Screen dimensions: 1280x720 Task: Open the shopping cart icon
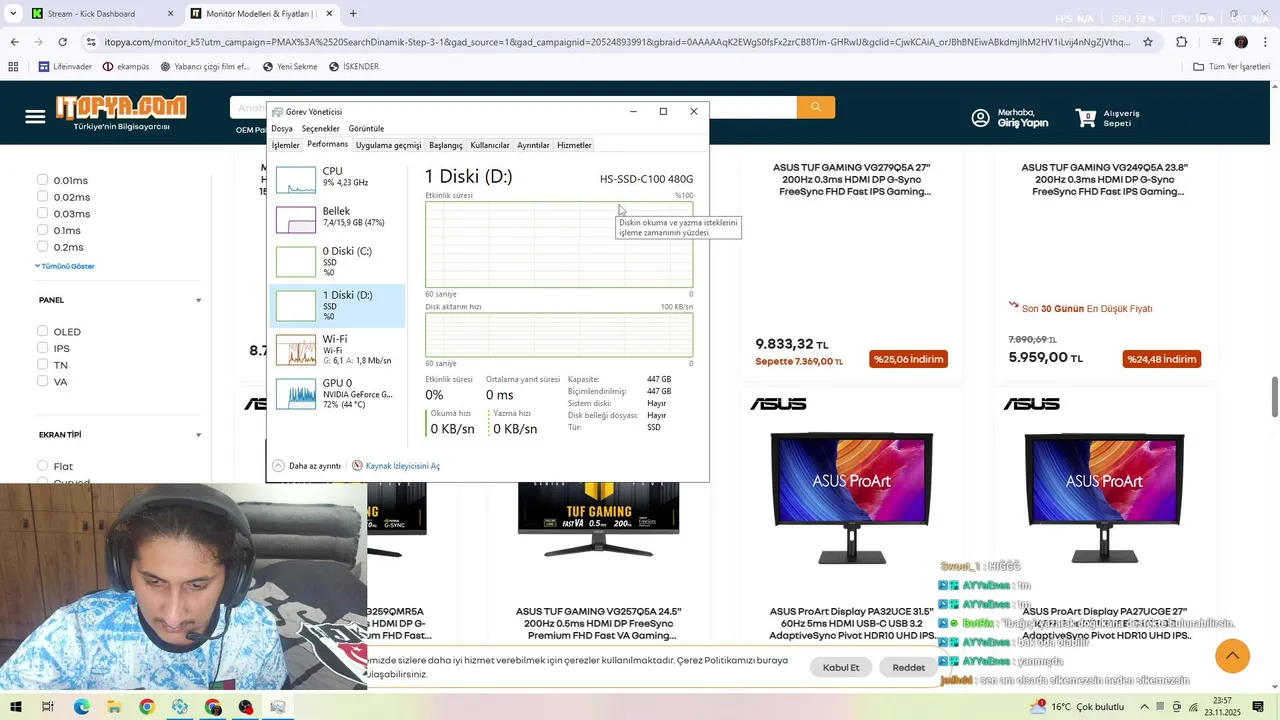tap(1086, 117)
